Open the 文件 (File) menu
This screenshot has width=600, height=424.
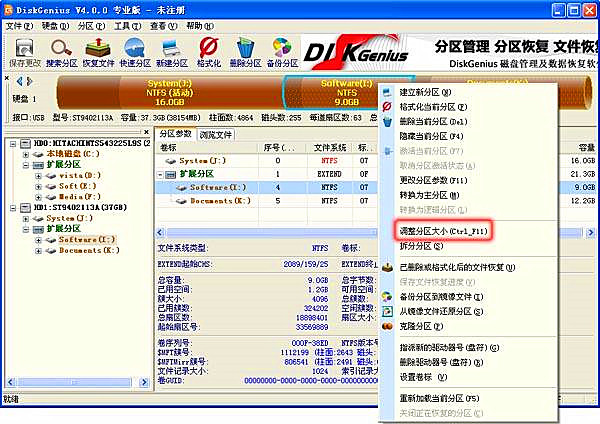click(x=19, y=26)
